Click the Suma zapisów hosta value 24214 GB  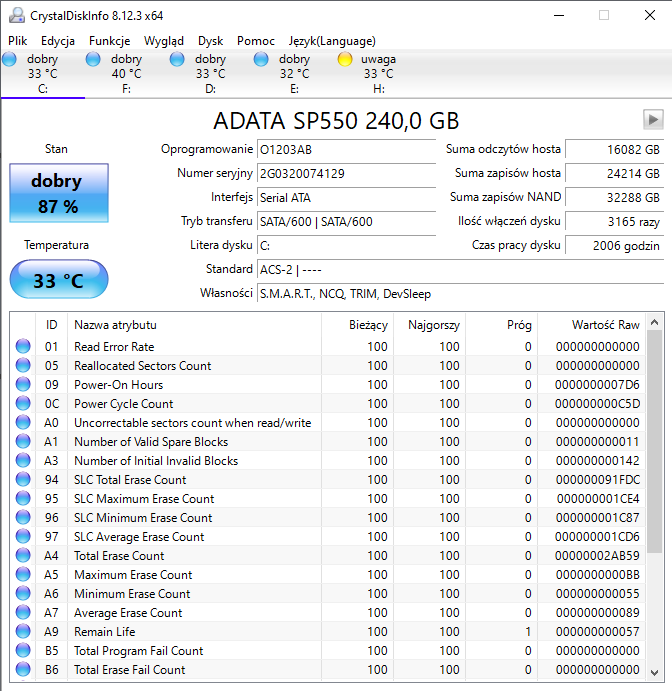(615, 173)
